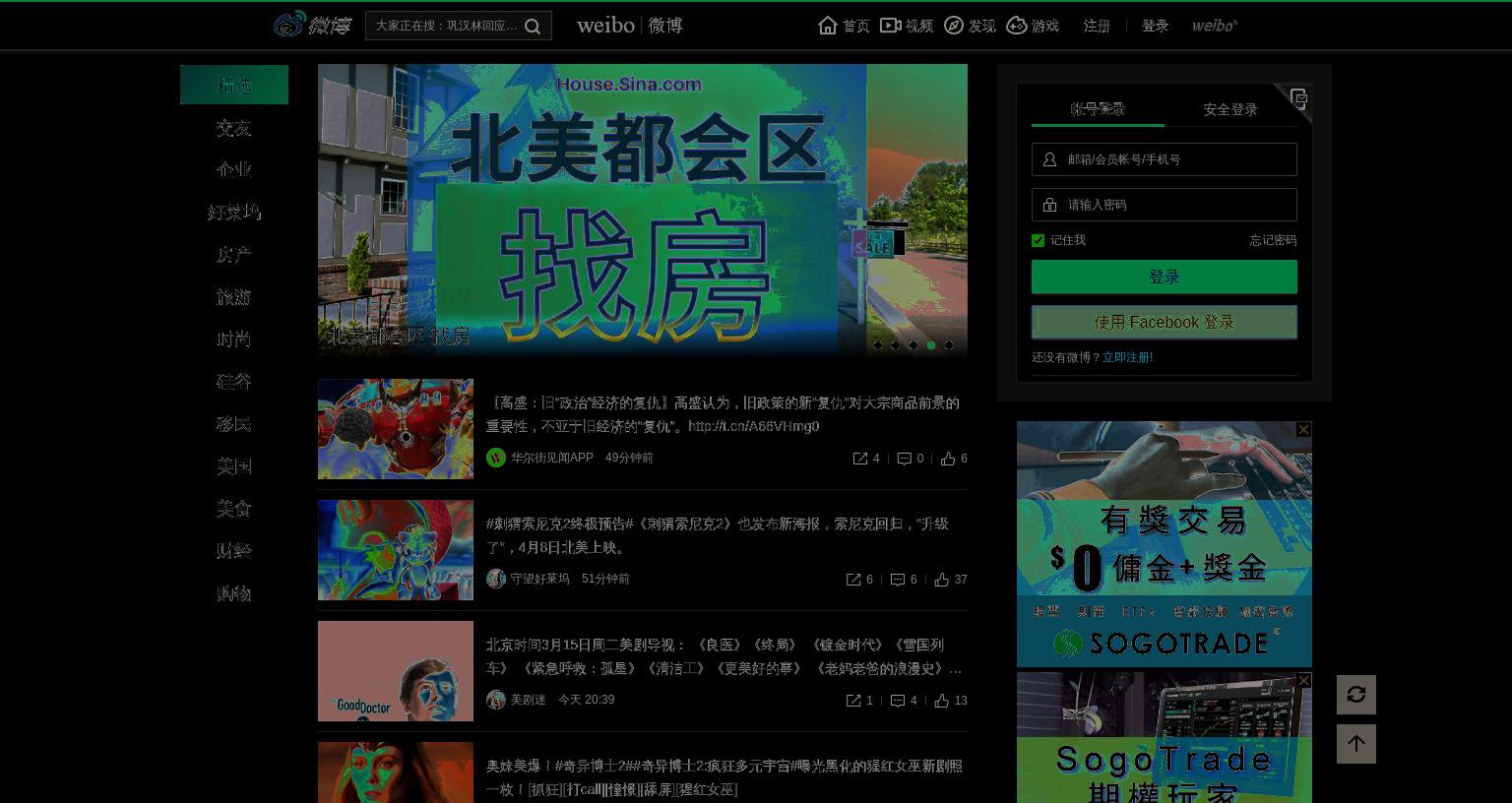This screenshot has height=803, width=1512.
Task: Select the 旅游 category
Action: [x=234, y=296]
